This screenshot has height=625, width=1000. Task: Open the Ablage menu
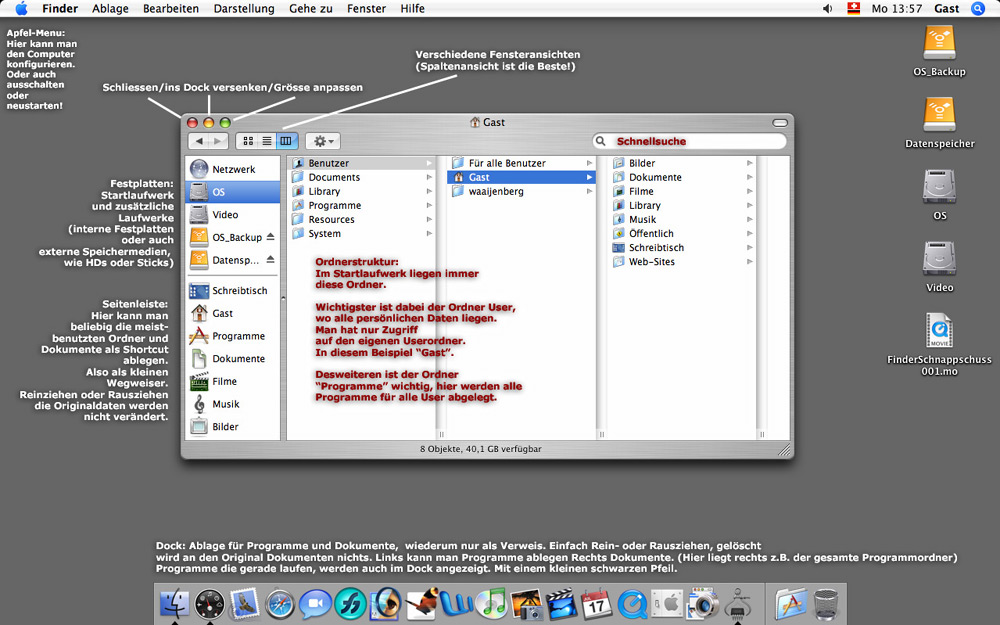coord(110,8)
